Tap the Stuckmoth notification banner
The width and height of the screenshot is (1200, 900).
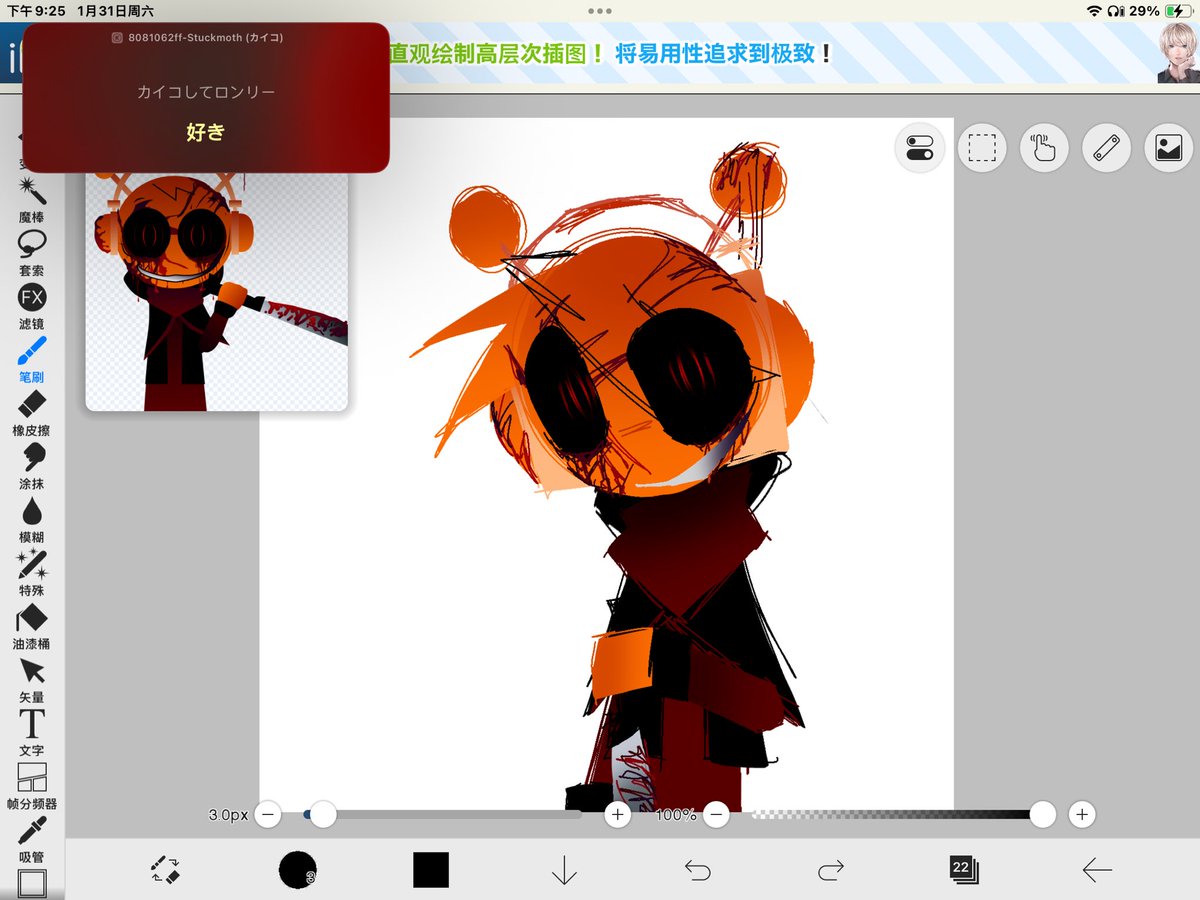point(205,97)
